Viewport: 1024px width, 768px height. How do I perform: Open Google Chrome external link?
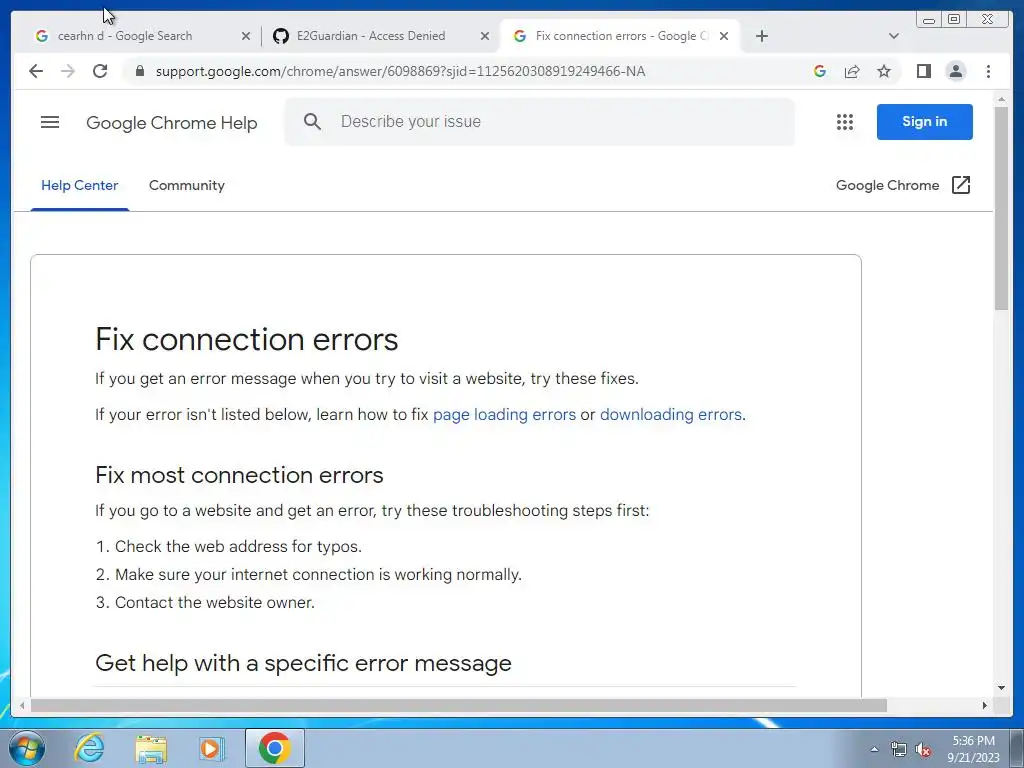[903, 185]
